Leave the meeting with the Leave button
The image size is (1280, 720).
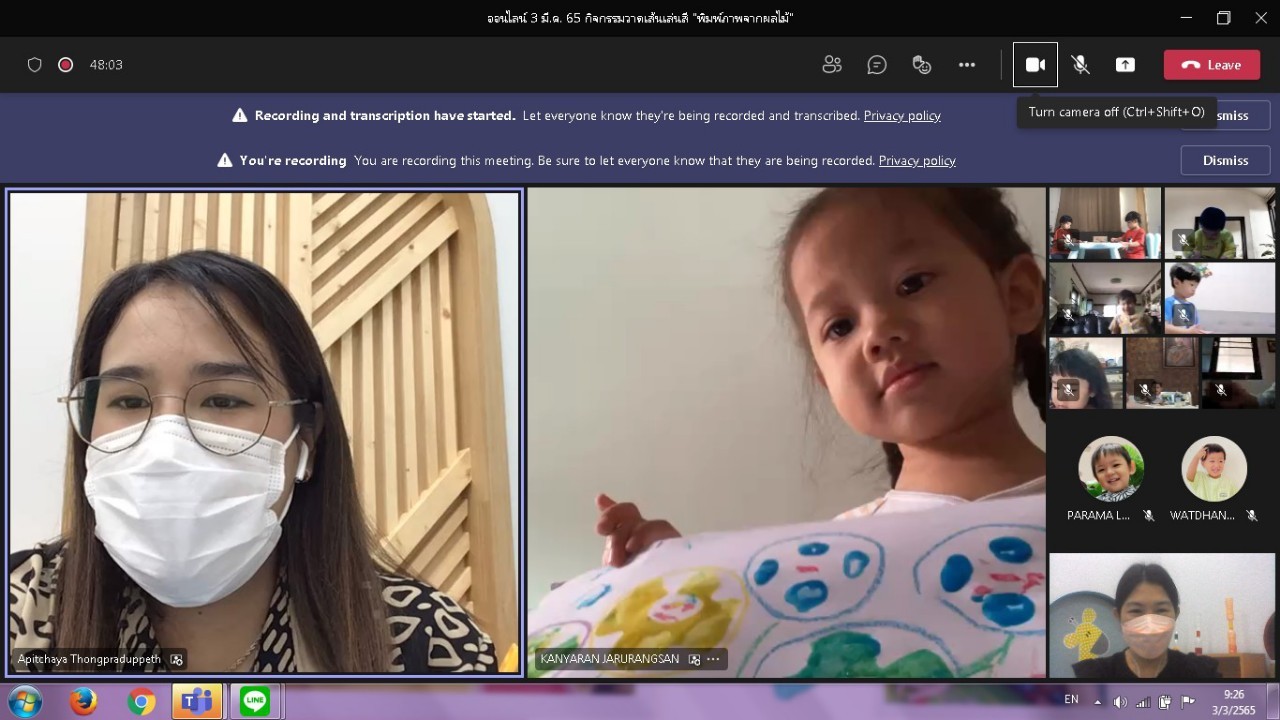(1211, 65)
